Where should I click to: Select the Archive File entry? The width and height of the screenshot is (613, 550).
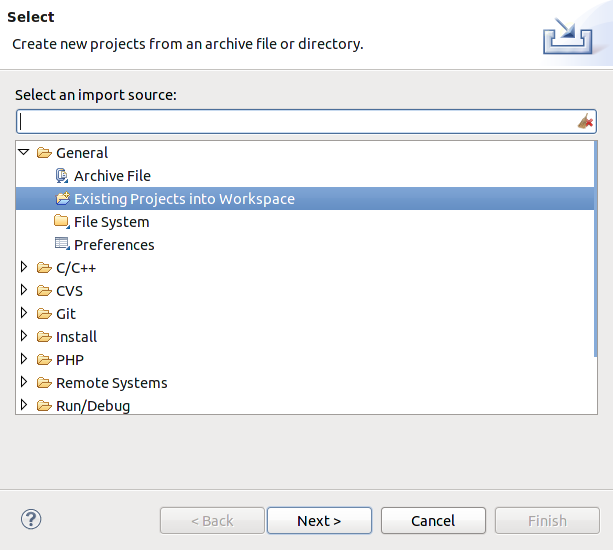[x=112, y=176]
